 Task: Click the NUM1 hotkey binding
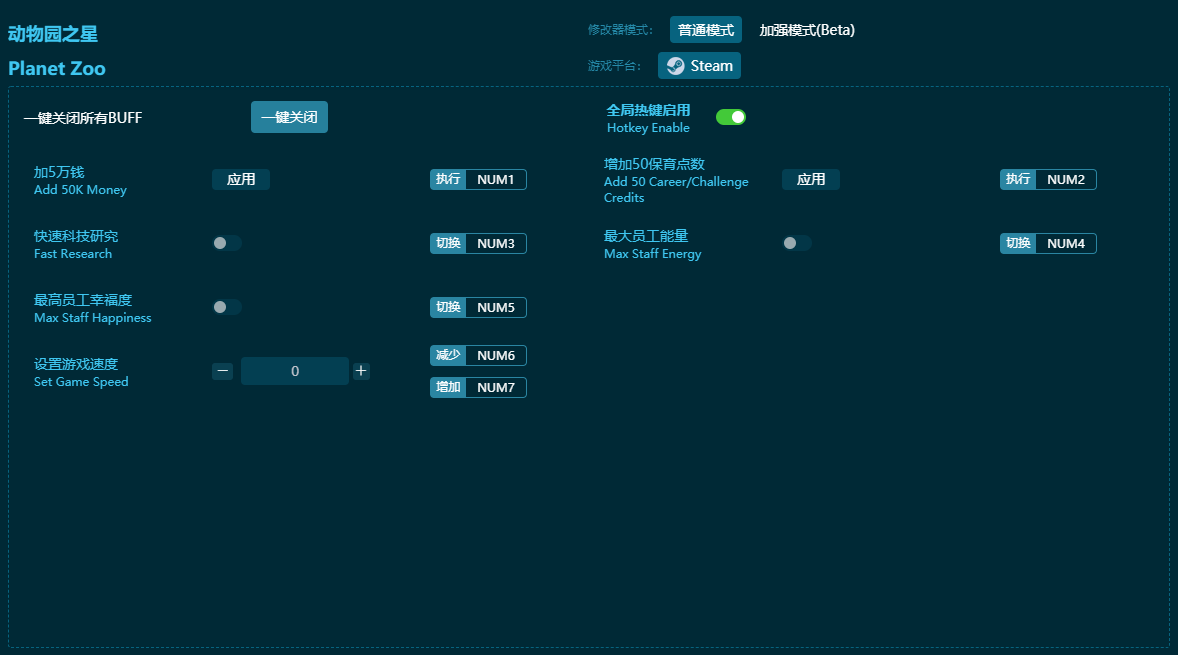pyautogui.click(x=495, y=180)
